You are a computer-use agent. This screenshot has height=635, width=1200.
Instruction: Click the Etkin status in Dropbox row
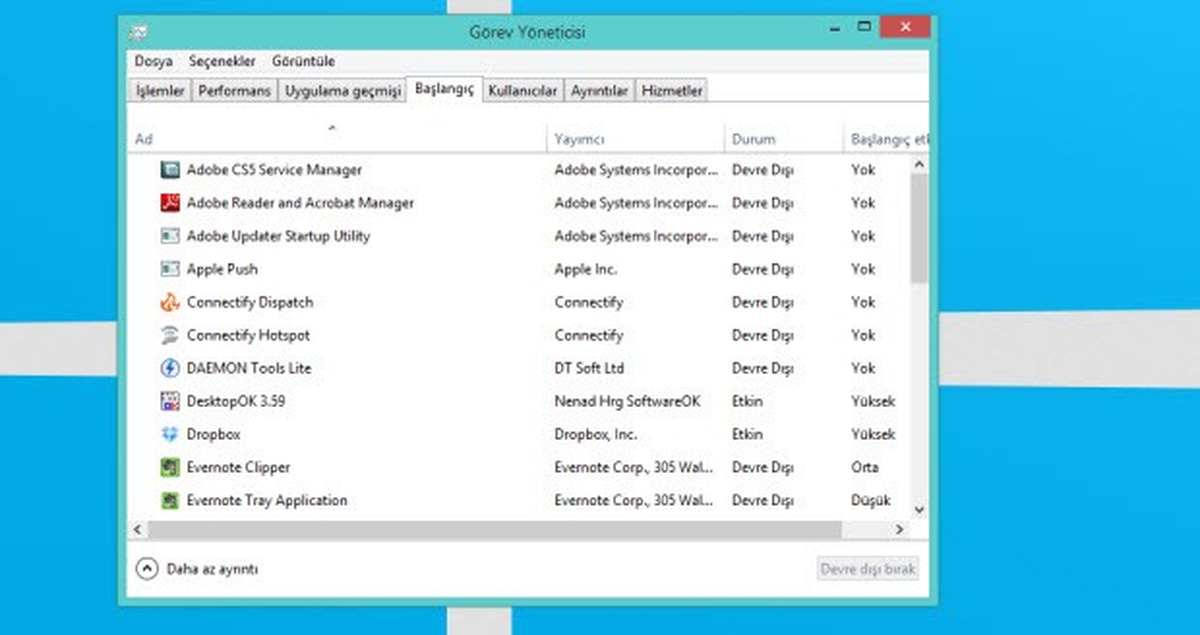pyautogui.click(x=747, y=434)
